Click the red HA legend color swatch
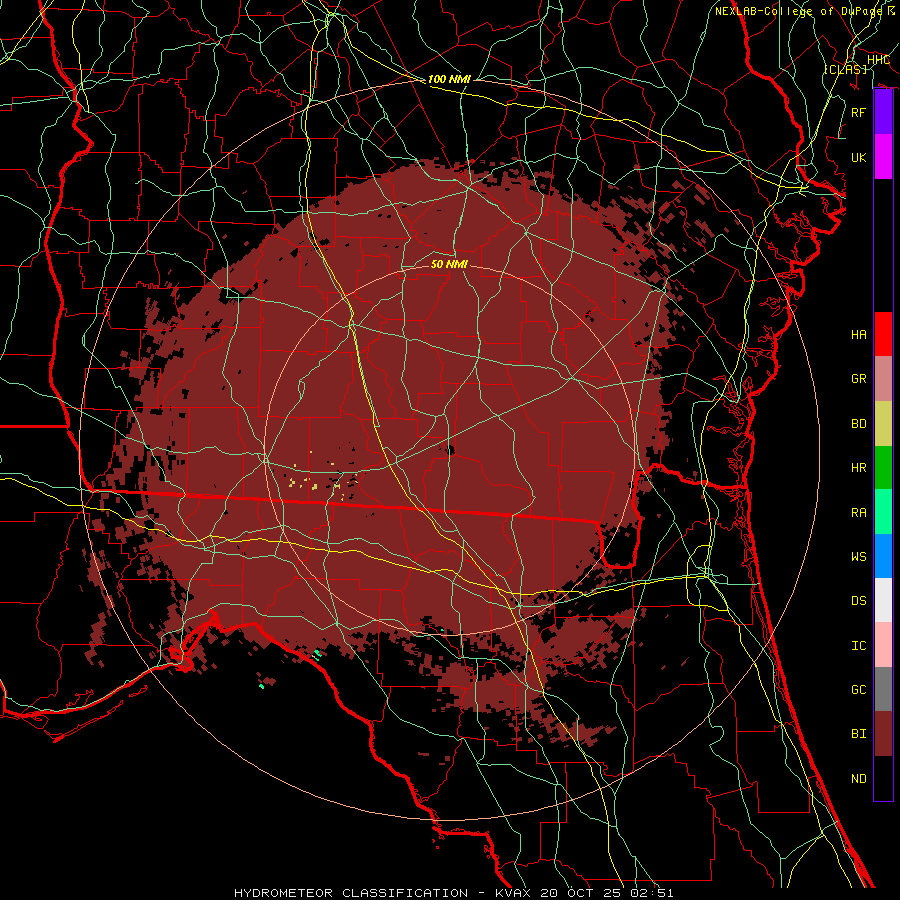 click(x=883, y=334)
